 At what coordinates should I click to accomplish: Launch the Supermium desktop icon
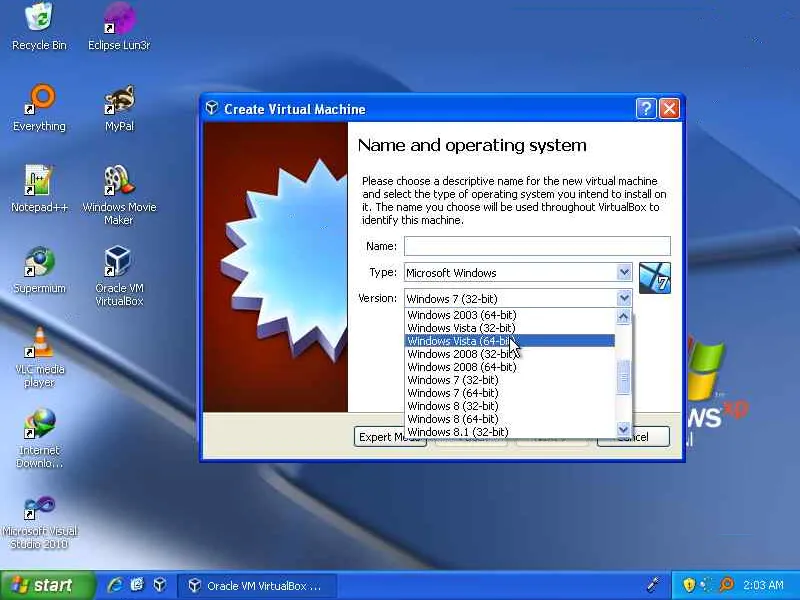coord(39,270)
